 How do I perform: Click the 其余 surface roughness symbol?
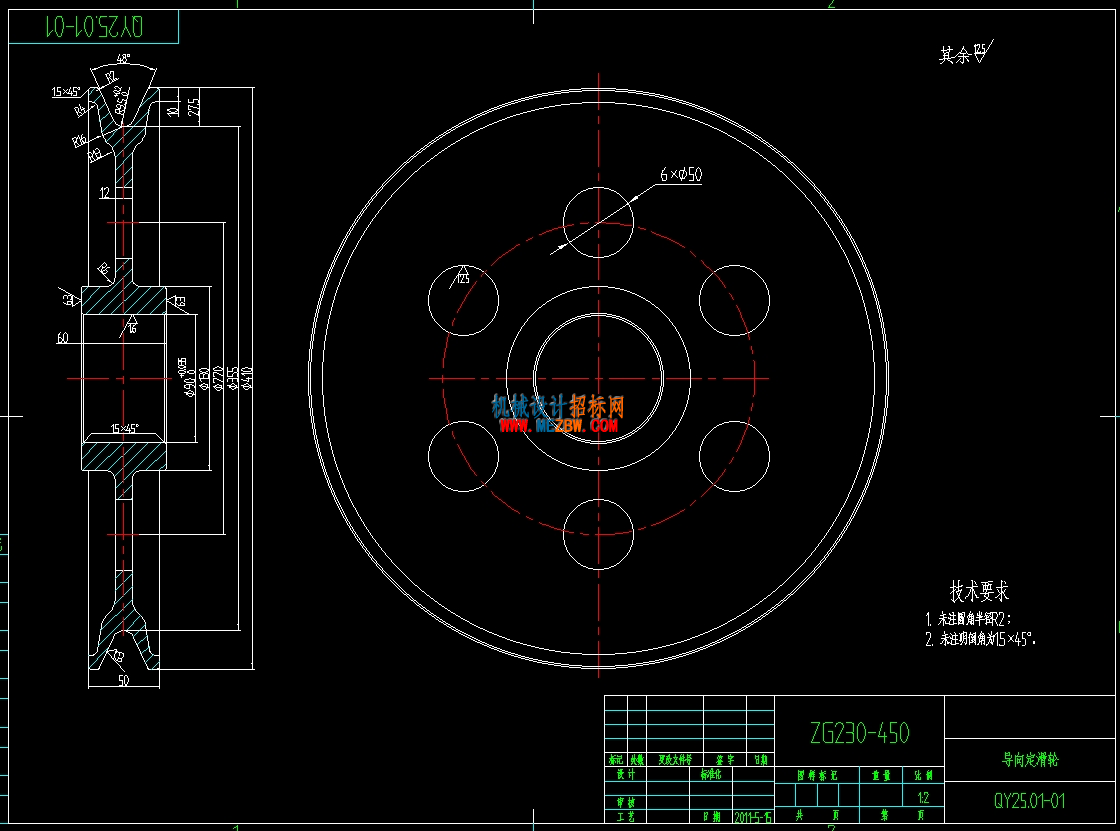pyautogui.click(x=966, y=53)
